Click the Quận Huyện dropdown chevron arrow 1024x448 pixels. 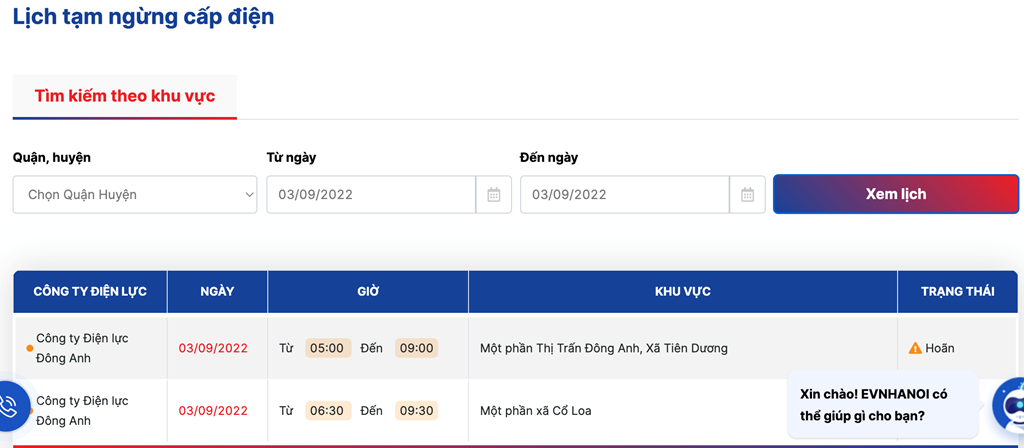pyautogui.click(x=249, y=195)
